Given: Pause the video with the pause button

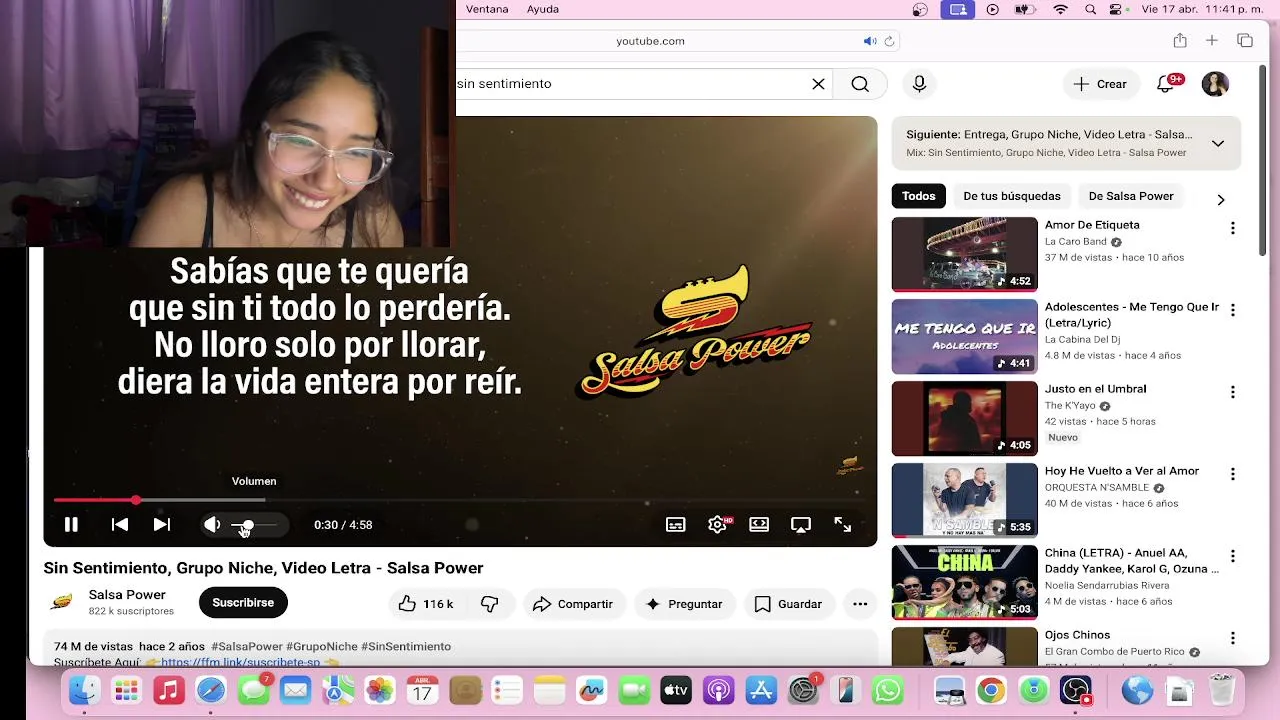Looking at the screenshot, I should coord(71,524).
